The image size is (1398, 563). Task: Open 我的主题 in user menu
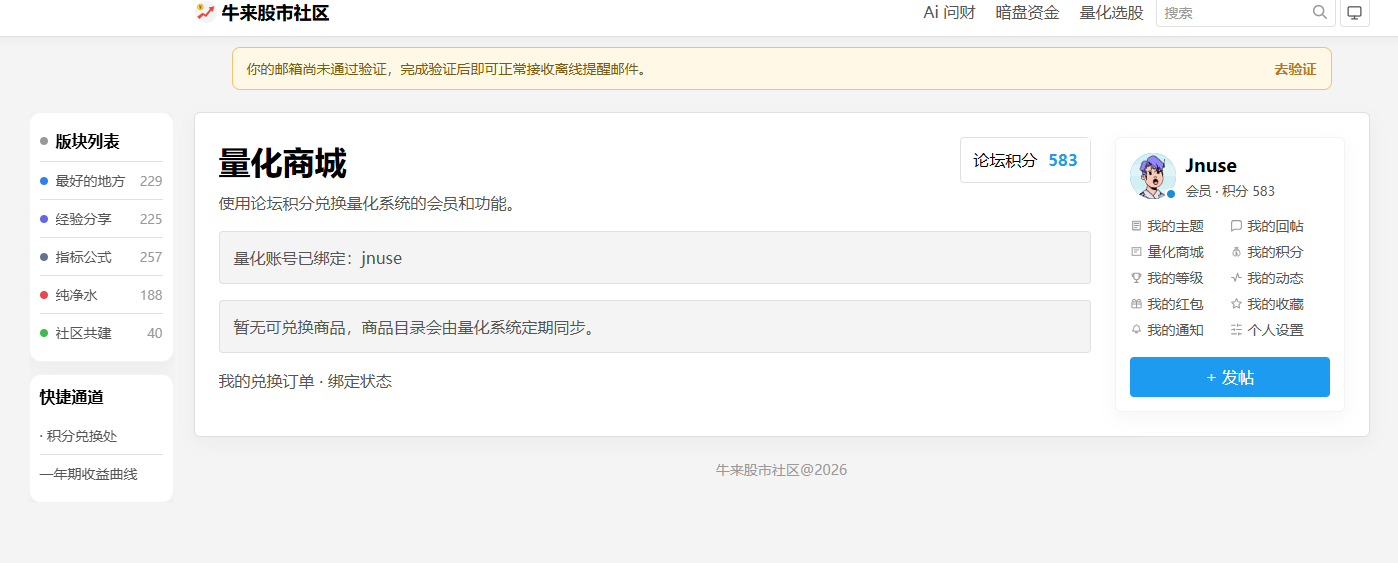(1176, 226)
